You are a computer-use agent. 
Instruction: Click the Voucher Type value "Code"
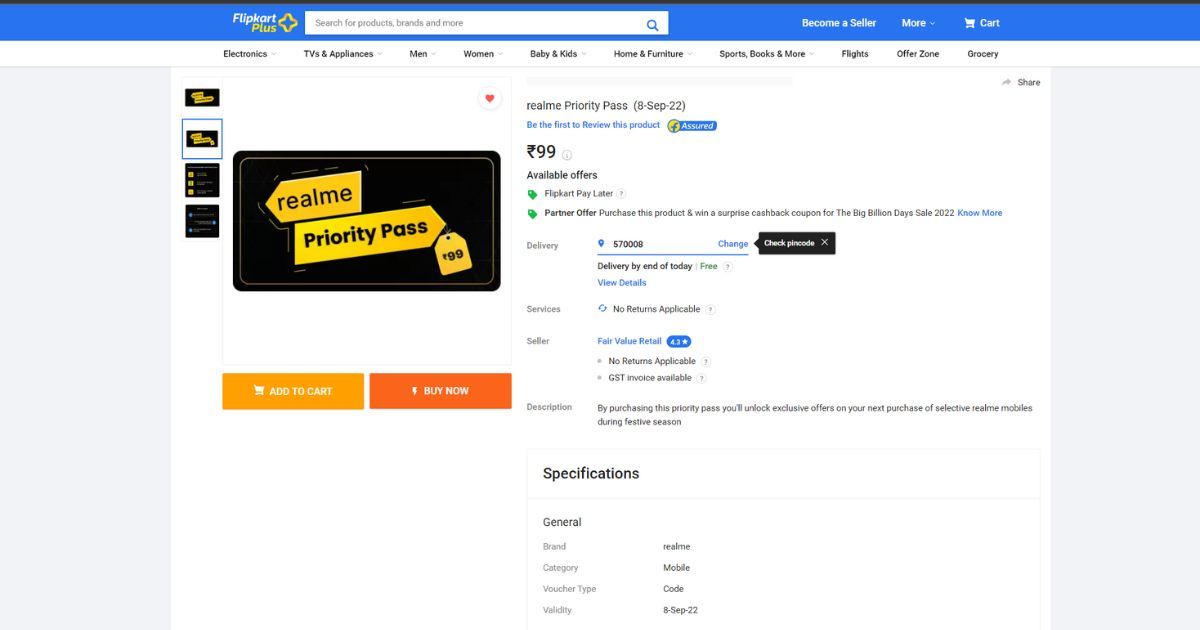pyautogui.click(x=674, y=589)
